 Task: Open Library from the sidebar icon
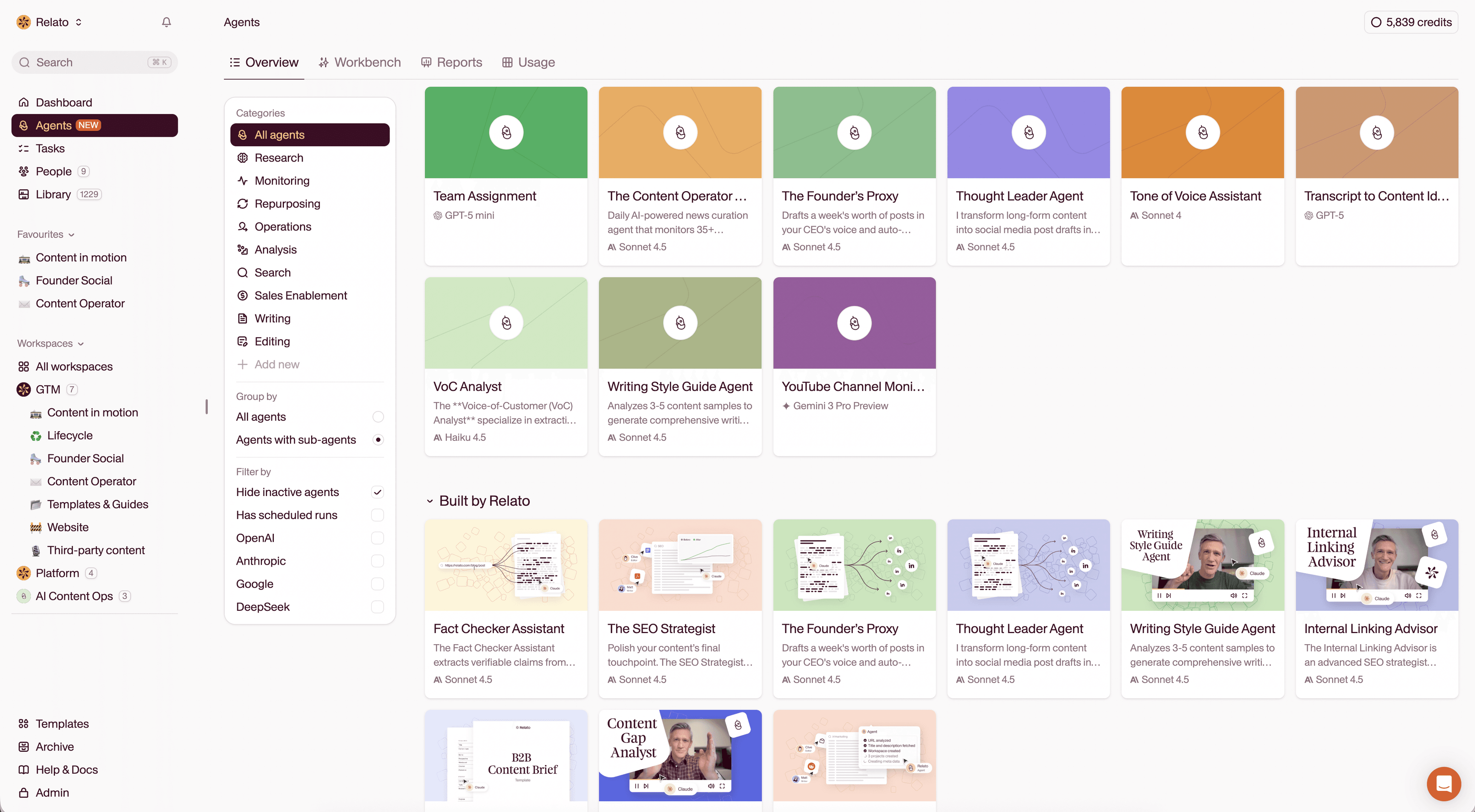[x=23, y=195]
